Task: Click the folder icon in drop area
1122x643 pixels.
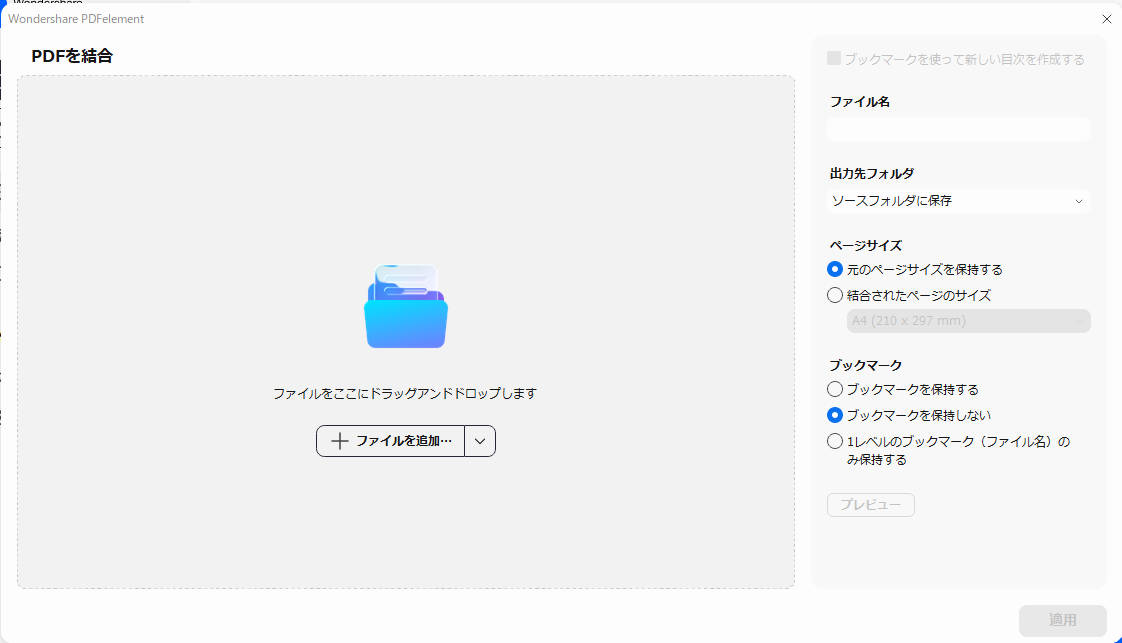Action: 406,306
